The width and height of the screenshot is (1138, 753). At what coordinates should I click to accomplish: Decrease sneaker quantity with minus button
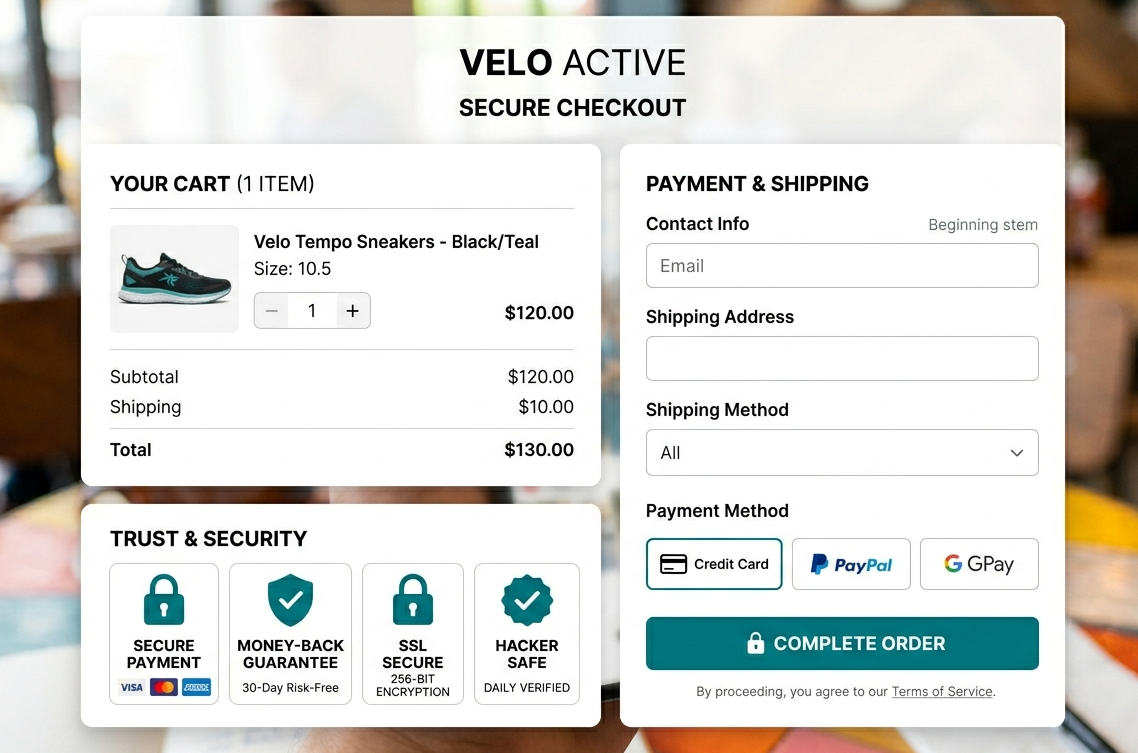[271, 311]
